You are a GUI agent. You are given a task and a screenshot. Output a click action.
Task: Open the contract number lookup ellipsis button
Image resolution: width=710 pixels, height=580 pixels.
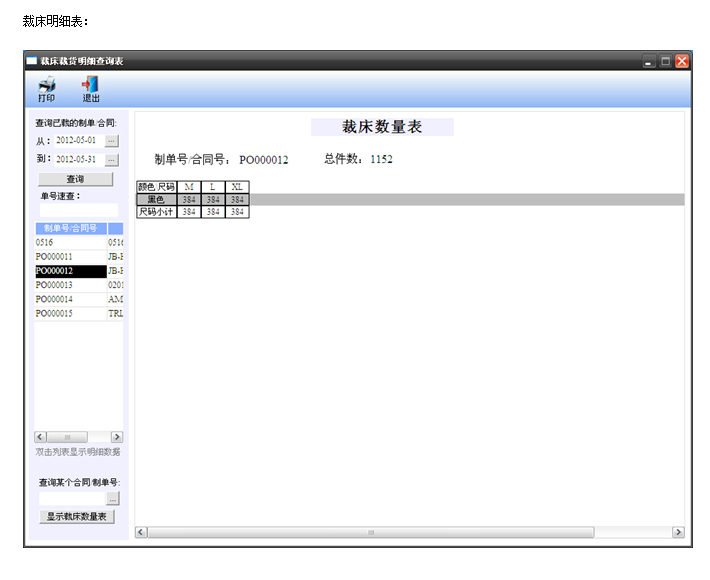(x=112, y=498)
